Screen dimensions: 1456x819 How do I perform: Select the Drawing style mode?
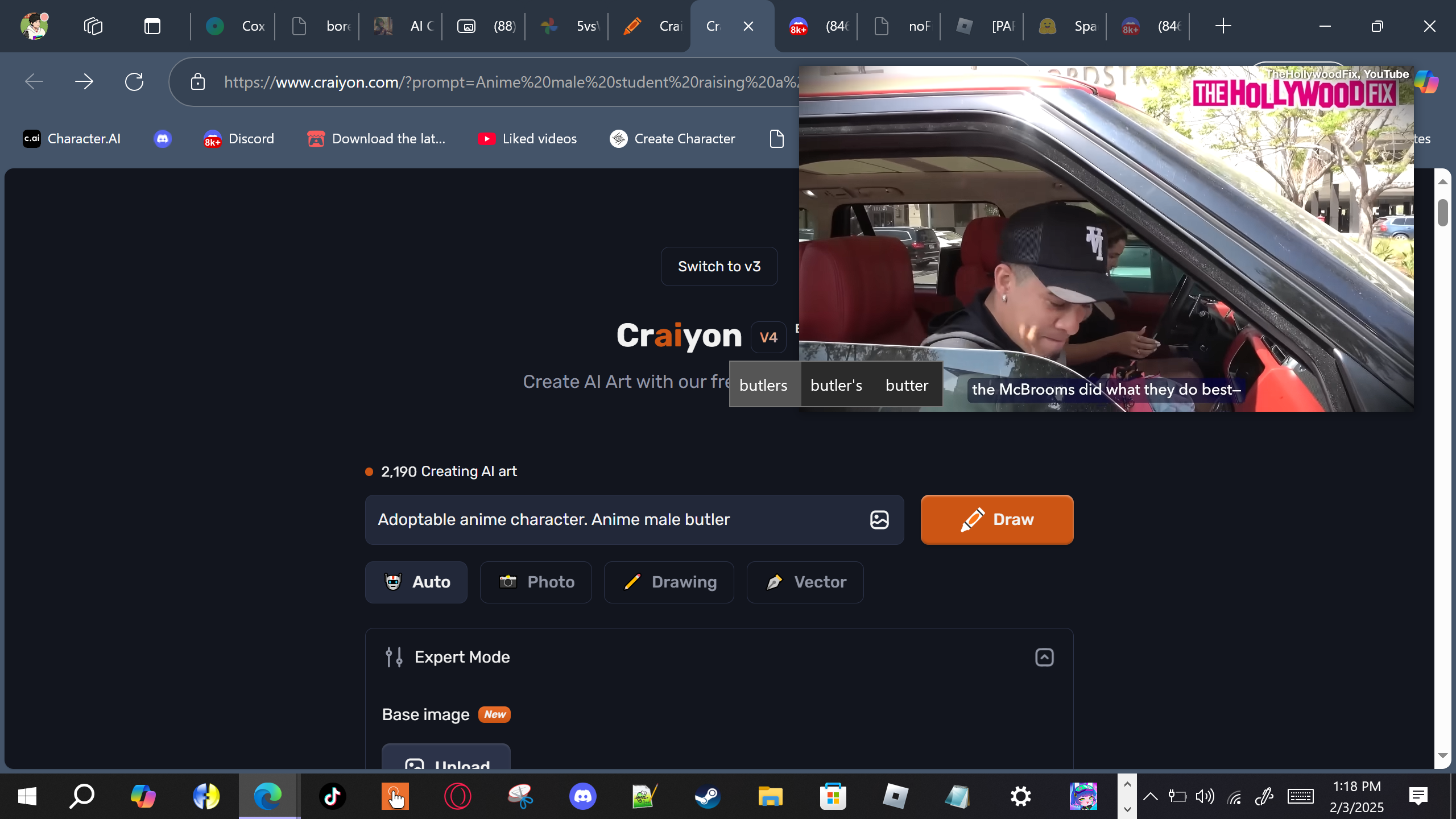click(x=669, y=582)
